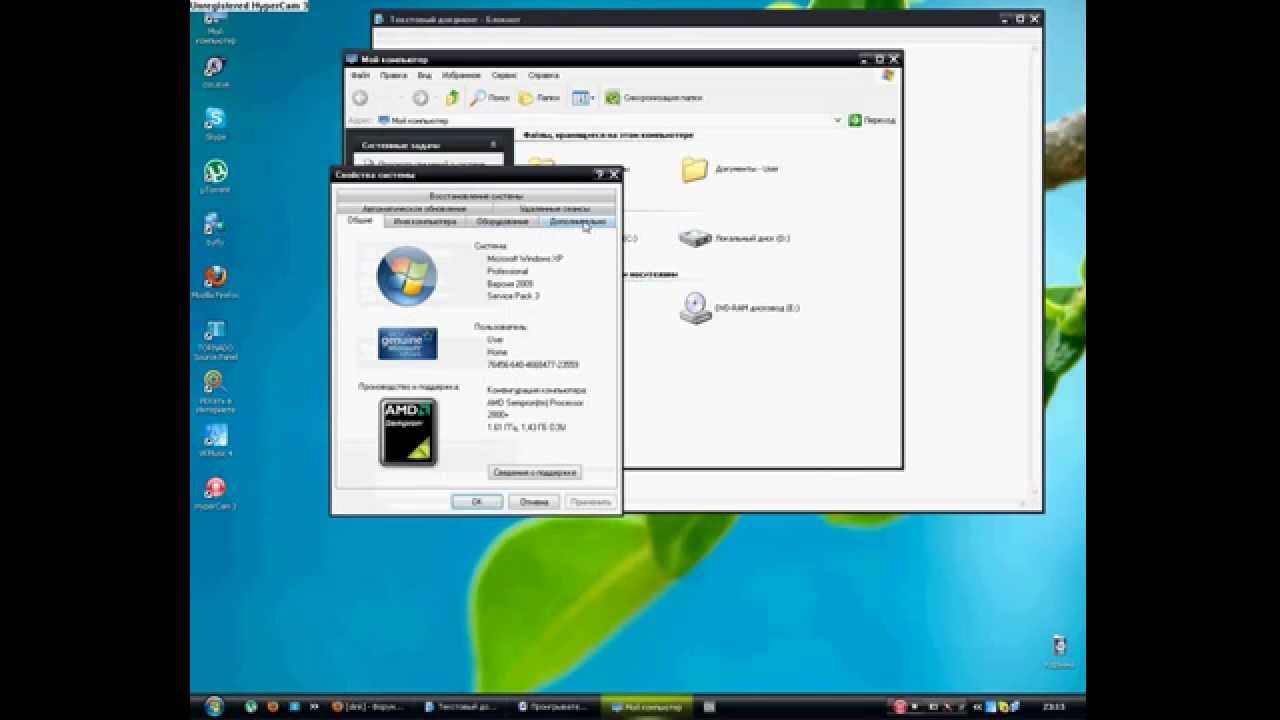Click the help question mark in System Properties

[x=600, y=174]
